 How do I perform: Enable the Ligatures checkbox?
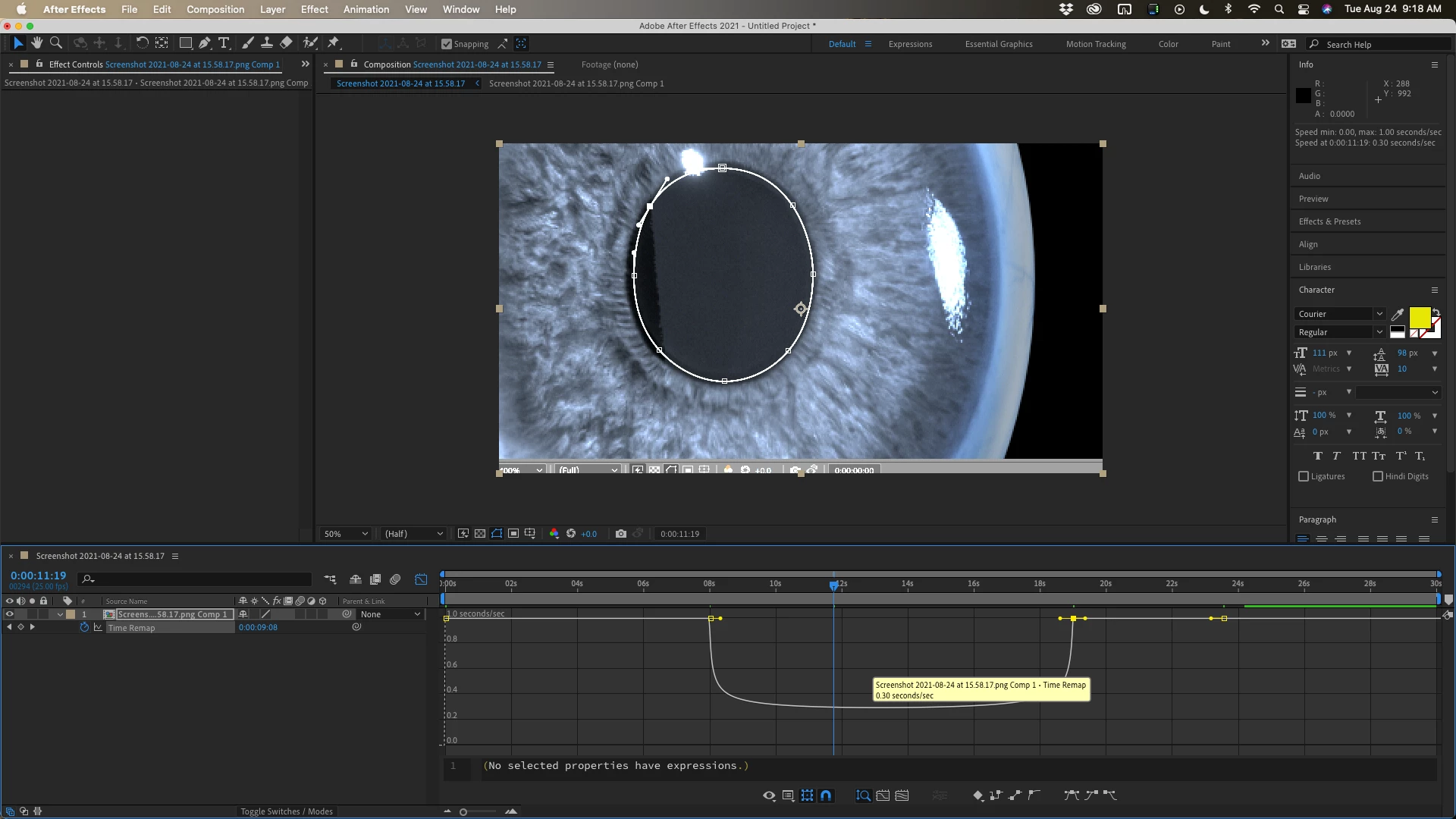pyautogui.click(x=1304, y=476)
